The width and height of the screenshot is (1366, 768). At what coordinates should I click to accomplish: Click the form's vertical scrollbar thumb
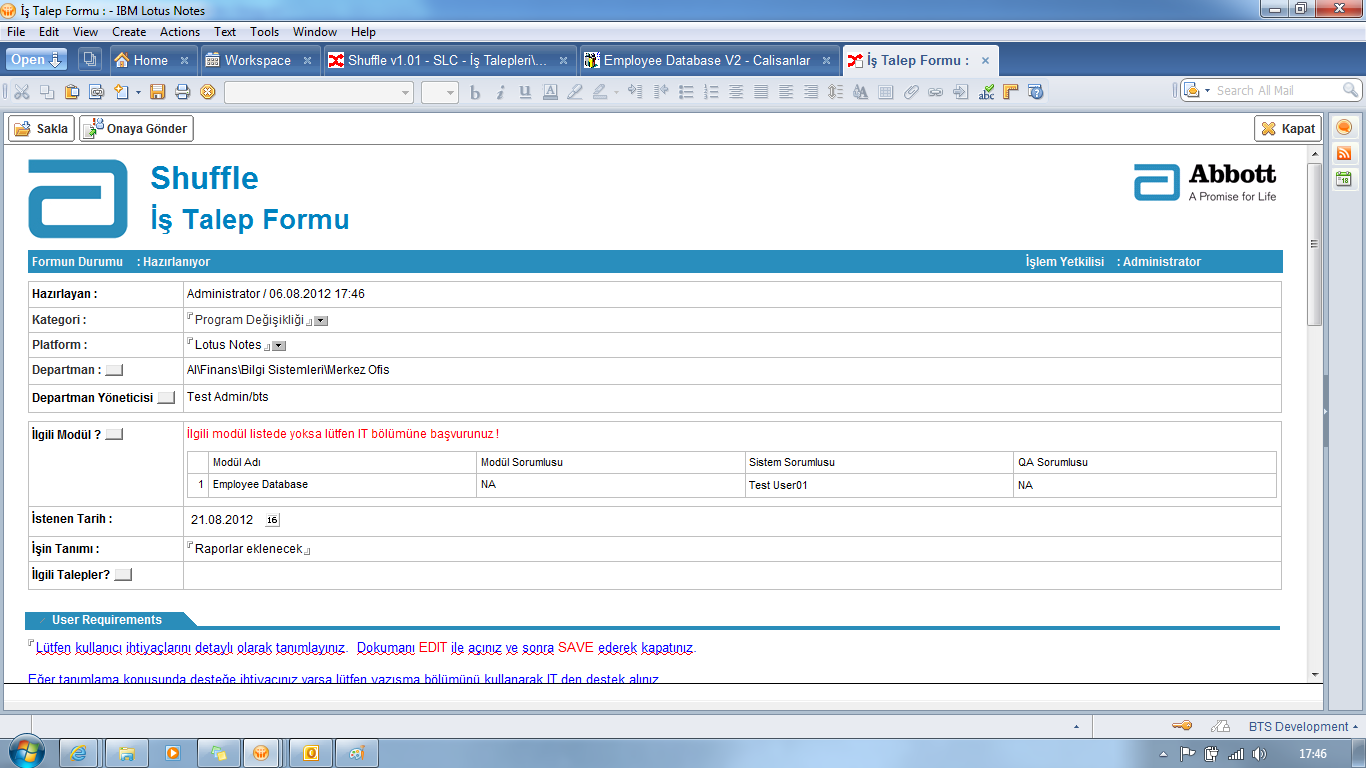(x=1315, y=243)
